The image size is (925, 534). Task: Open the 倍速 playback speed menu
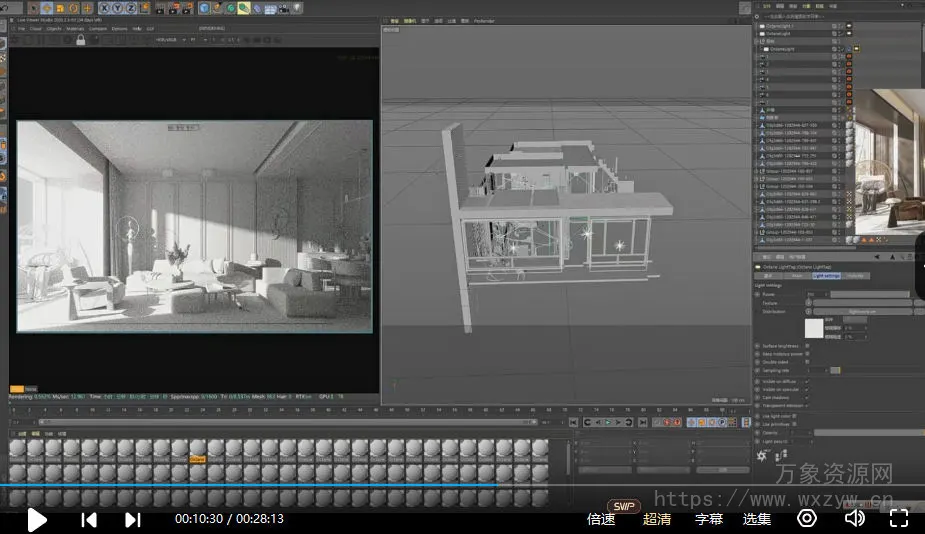pyautogui.click(x=601, y=519)
